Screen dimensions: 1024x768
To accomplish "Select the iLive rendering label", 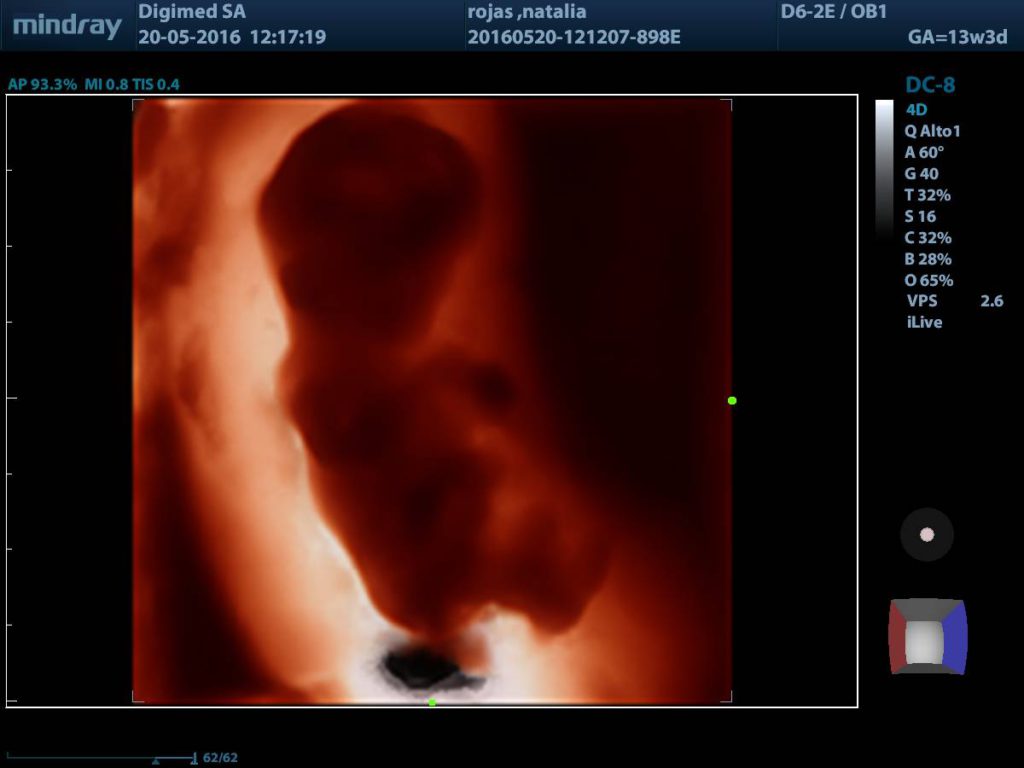I will [x=924, y=322].
